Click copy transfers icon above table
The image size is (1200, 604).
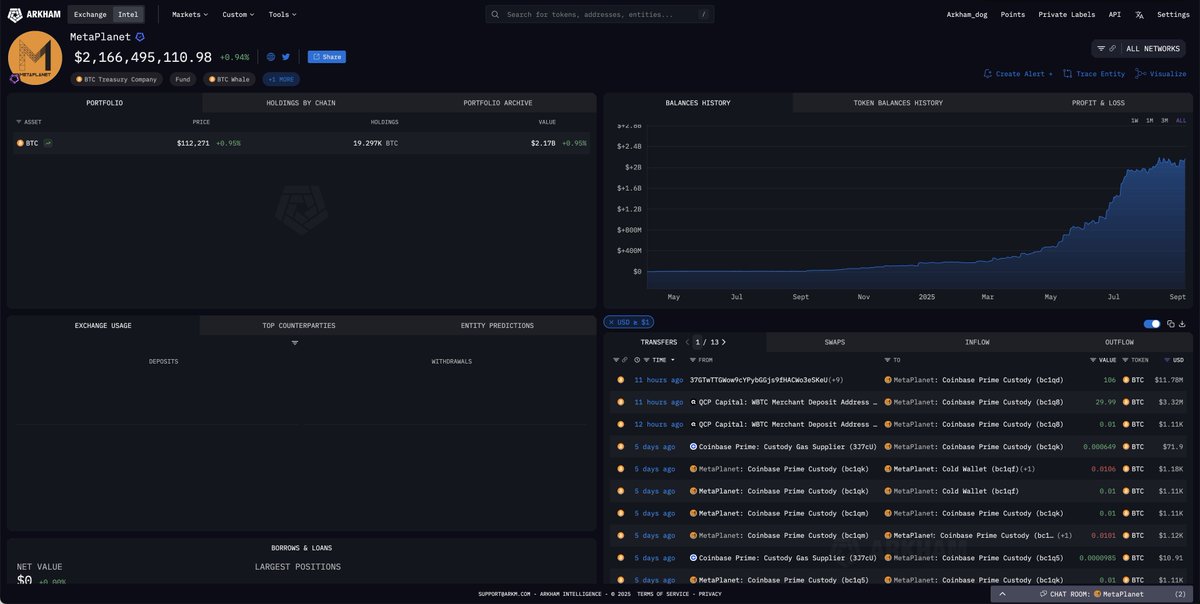(1171, 323)
